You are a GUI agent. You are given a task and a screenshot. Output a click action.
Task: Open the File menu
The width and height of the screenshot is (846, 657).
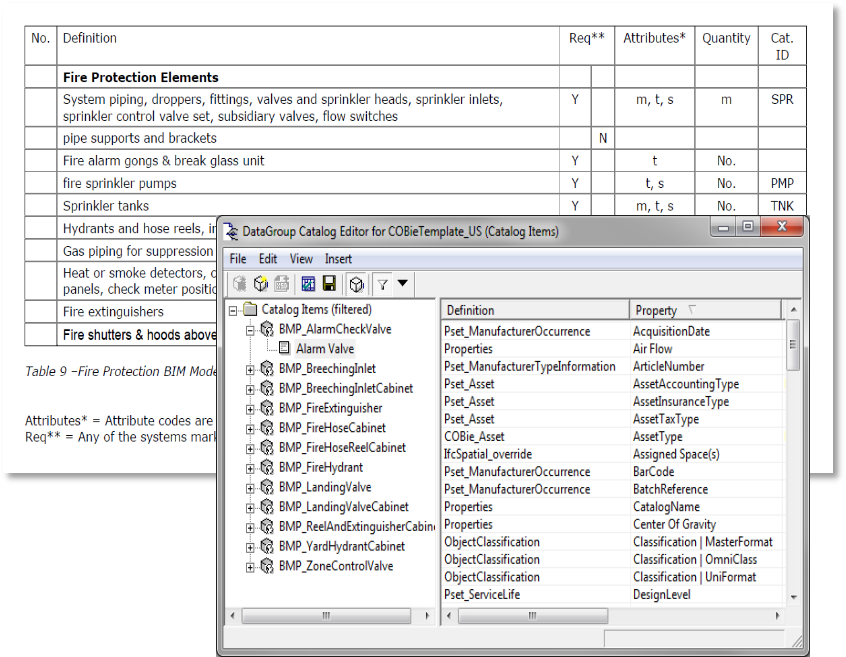click(x=238, y=259)
